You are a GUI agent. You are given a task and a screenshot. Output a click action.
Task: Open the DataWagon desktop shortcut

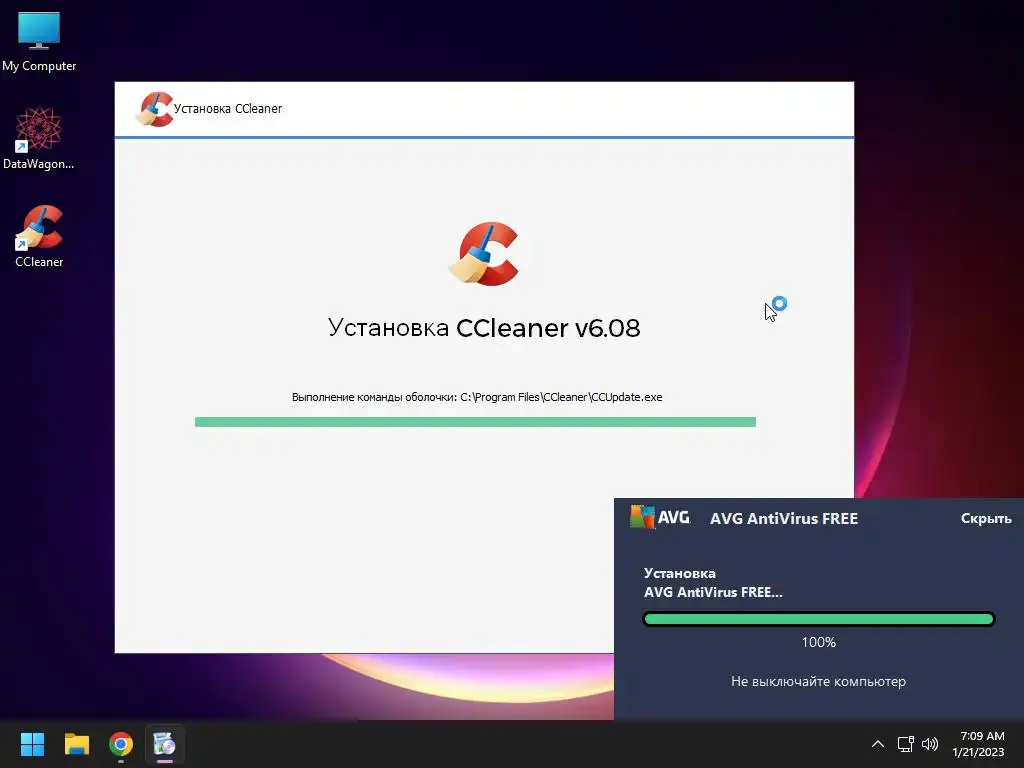click(39, 138)
